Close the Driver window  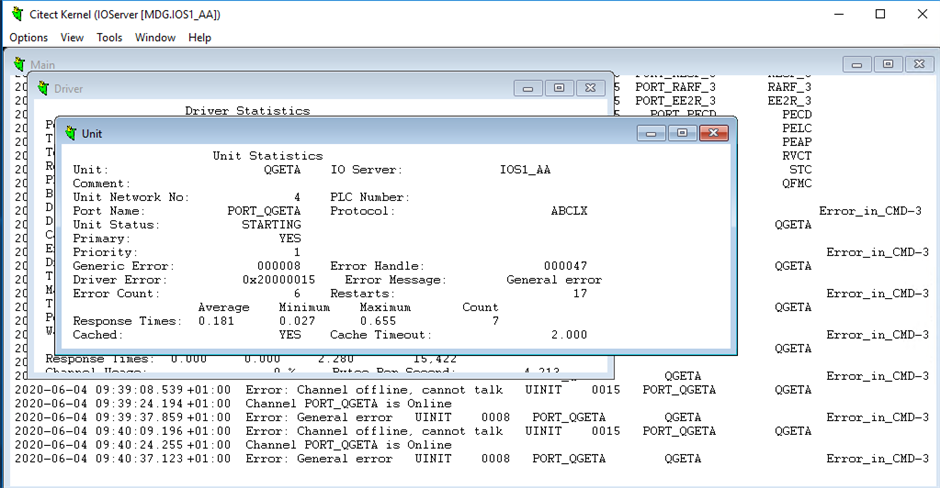click(590, 88)
